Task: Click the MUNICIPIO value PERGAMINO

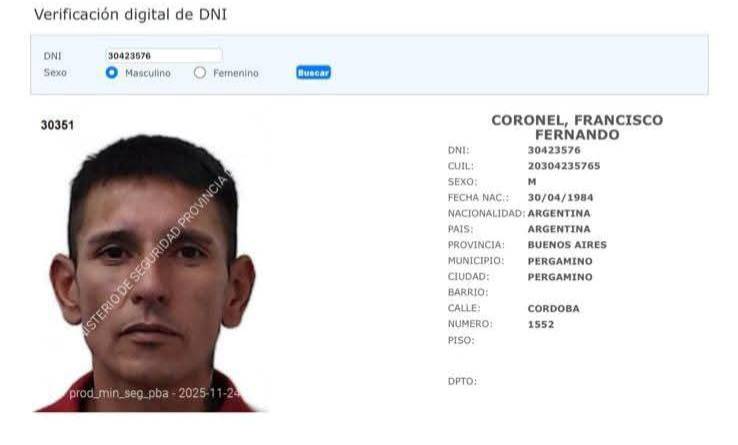Action: pos(560,261)
